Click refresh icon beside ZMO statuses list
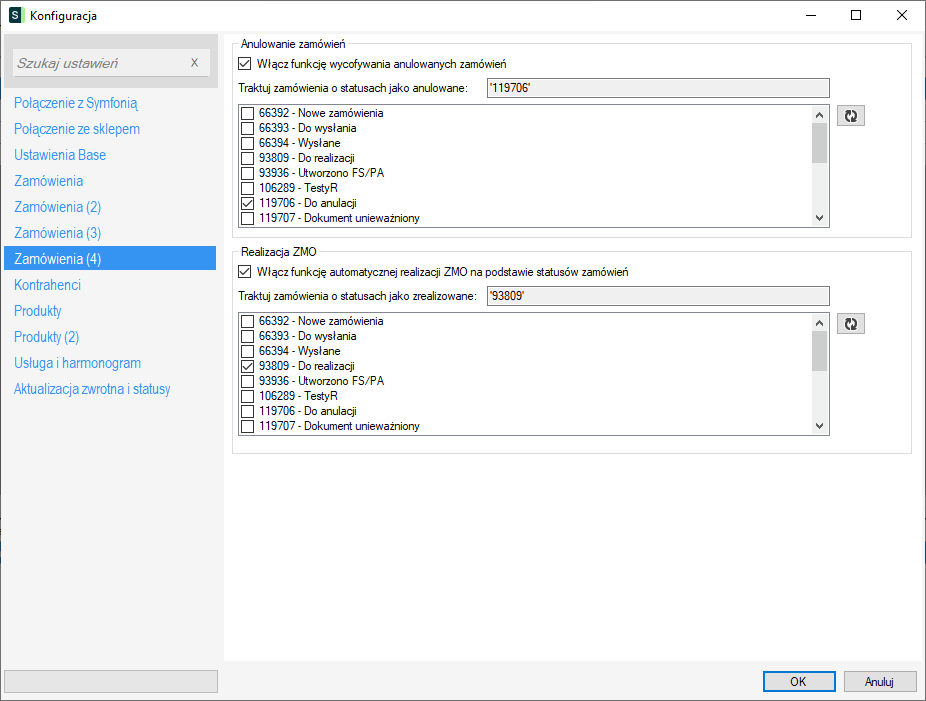This screenshot has height=701, width=926. coord(850,324)
